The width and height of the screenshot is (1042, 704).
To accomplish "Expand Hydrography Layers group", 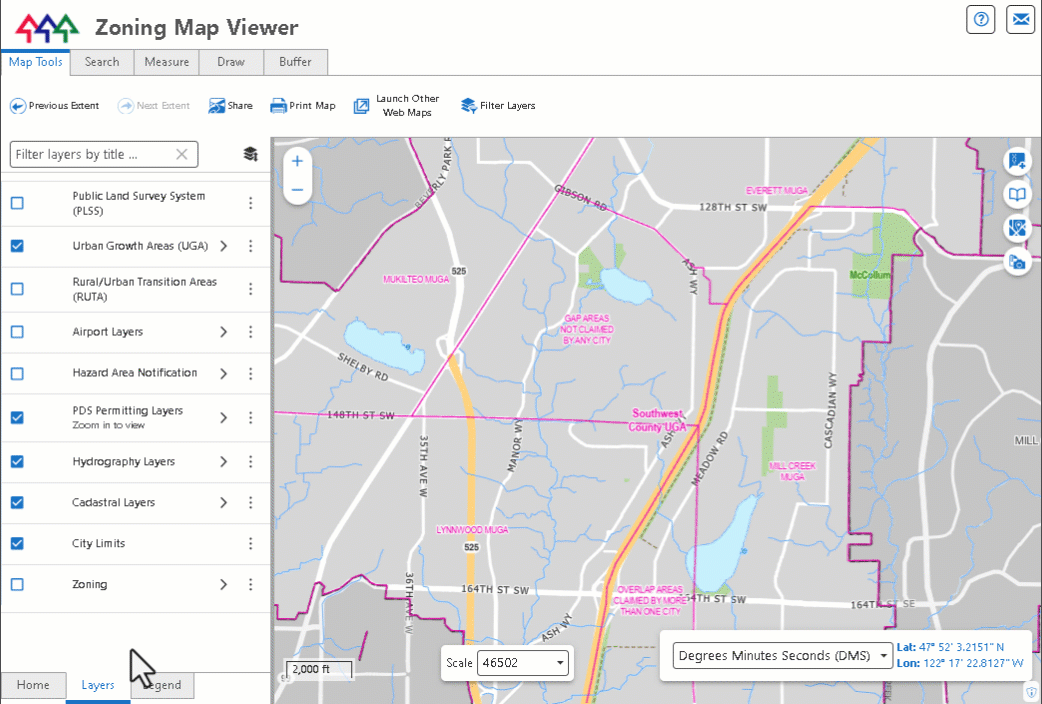I will [223, 461].
